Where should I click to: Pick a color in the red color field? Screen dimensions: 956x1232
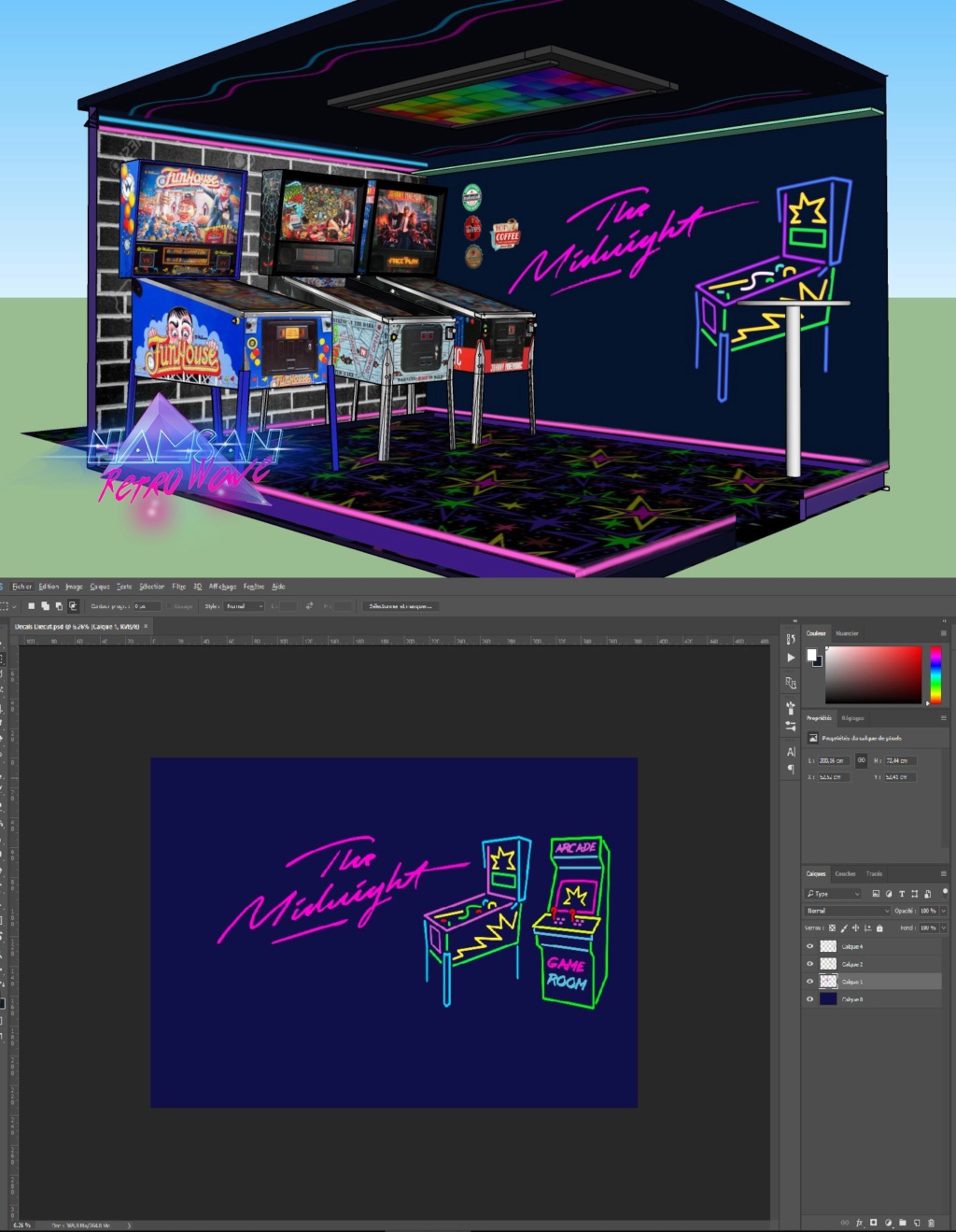pos(874,674)
